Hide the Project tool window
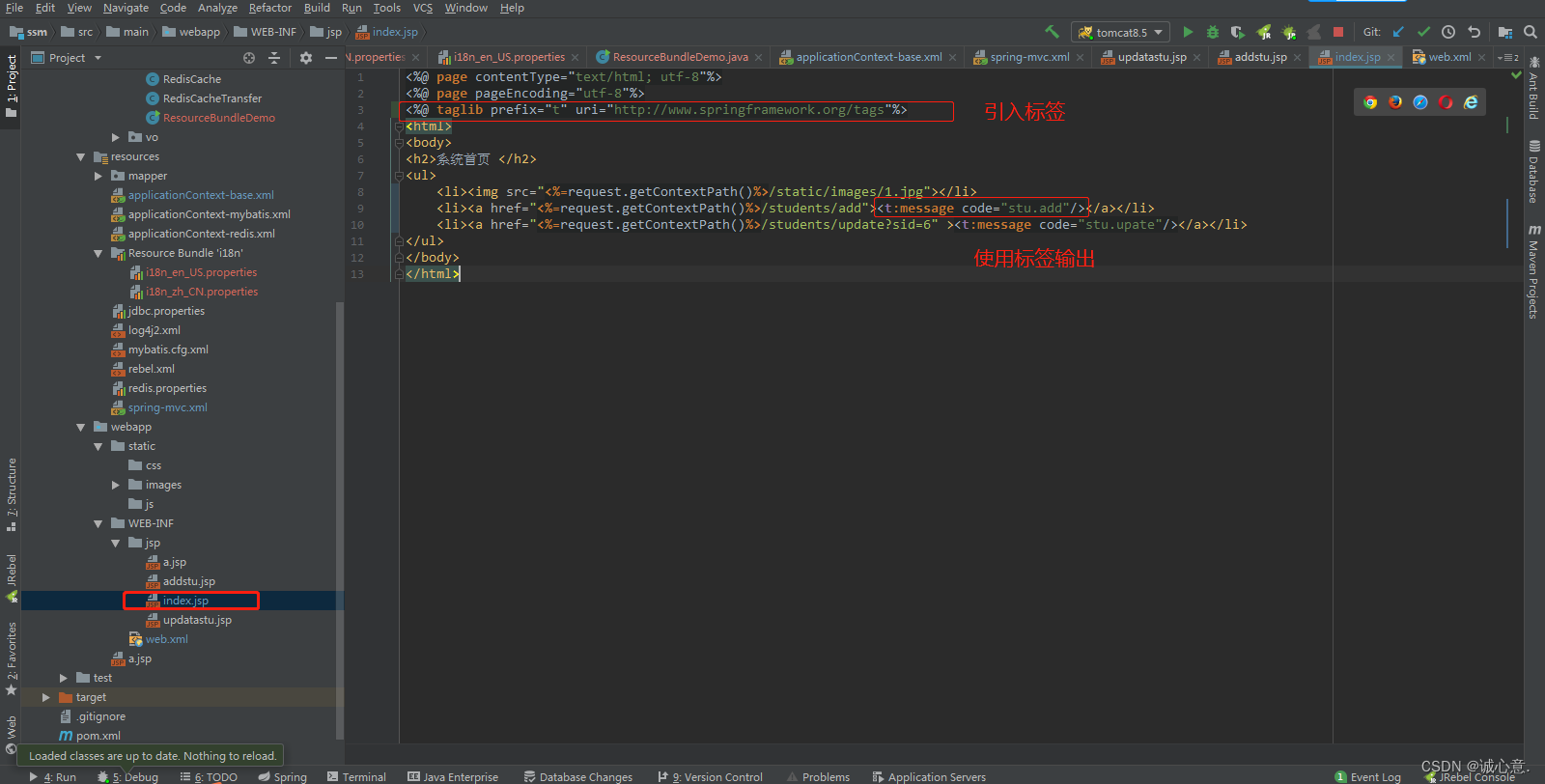The image size is (1545, 784). (331, 58)
